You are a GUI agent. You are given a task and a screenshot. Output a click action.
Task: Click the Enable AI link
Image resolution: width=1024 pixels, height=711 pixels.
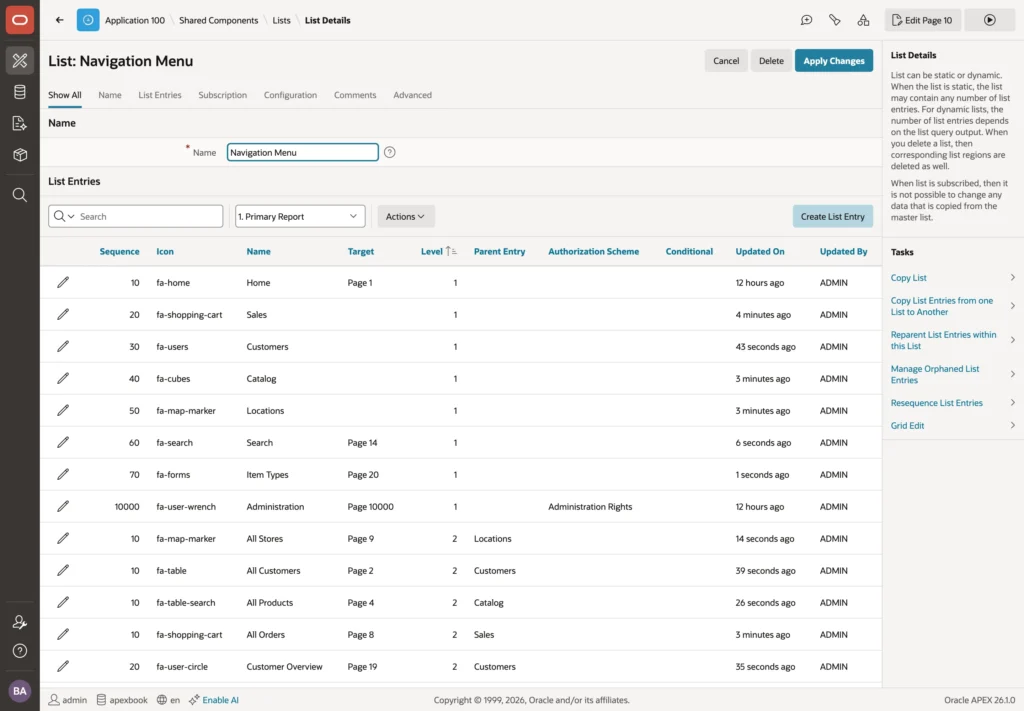[220, 700]
